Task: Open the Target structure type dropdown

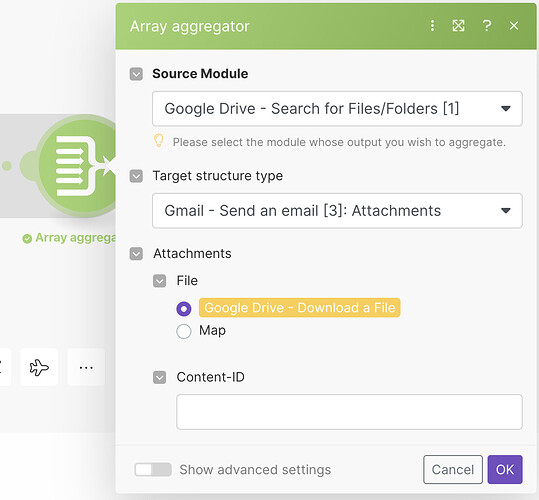Action: (x=337, y=211)
